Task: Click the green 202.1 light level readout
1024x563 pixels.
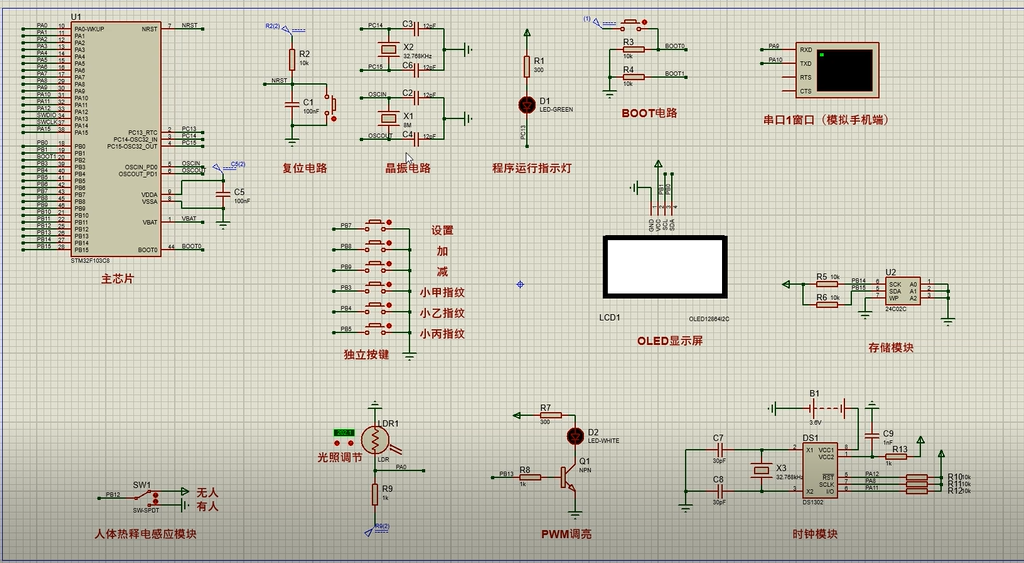Action: click(x=344, y=432)
